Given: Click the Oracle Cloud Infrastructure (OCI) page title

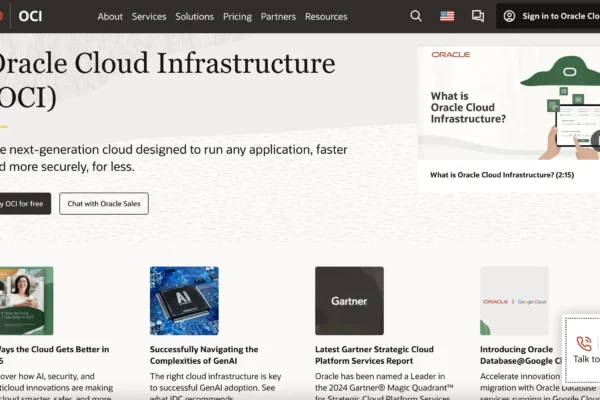Looking at the screenshot, I should click(x=168, y=80).
